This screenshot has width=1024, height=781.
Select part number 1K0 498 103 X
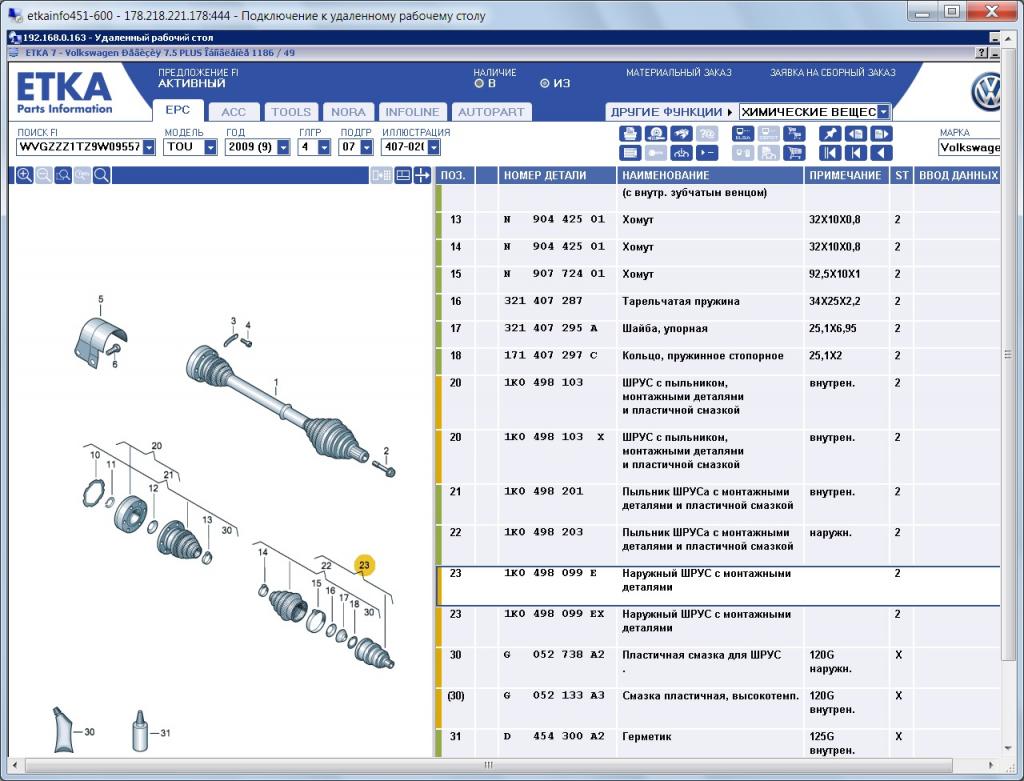554,437
